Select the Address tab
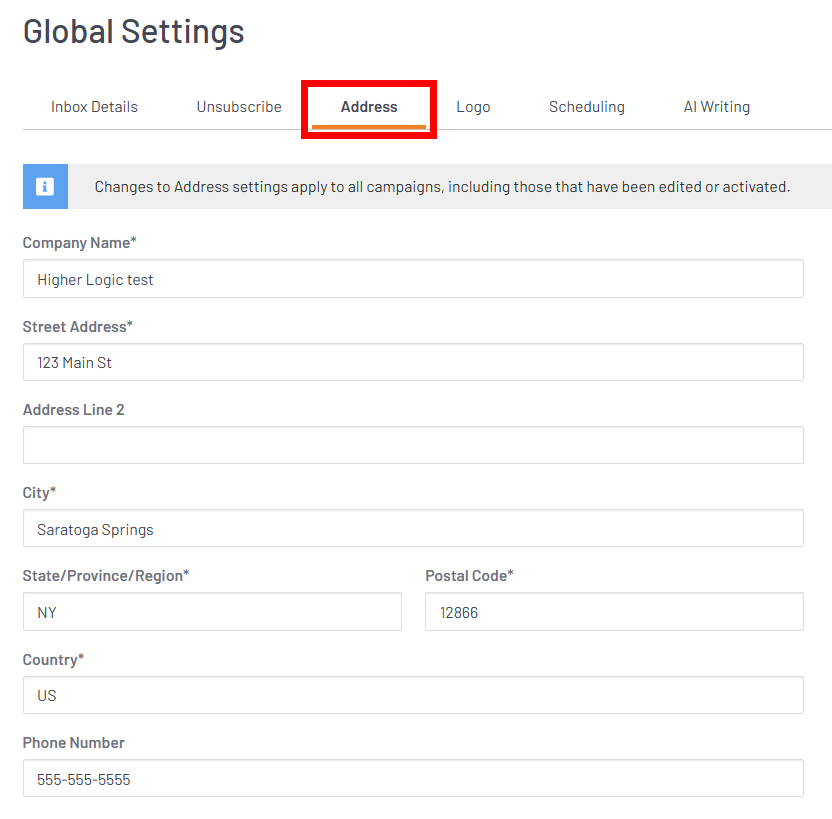 click(x=369, y=107)
